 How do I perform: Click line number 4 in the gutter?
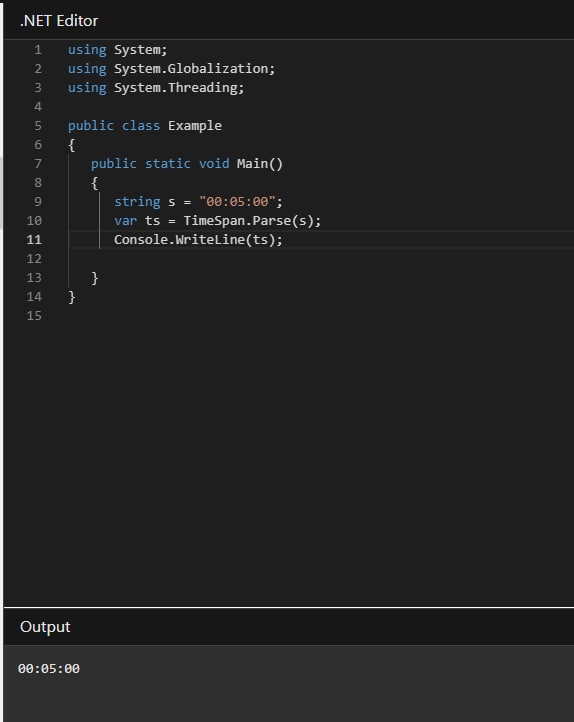pyautogui.click(x=38, y=107)
